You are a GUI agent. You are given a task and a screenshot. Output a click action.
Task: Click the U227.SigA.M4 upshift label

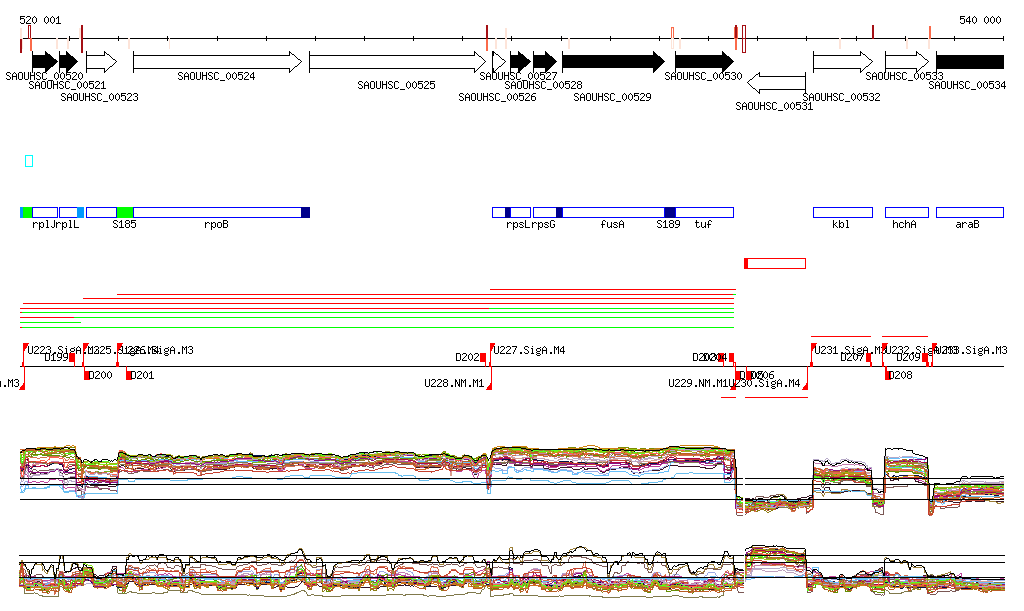click(529, 351)
